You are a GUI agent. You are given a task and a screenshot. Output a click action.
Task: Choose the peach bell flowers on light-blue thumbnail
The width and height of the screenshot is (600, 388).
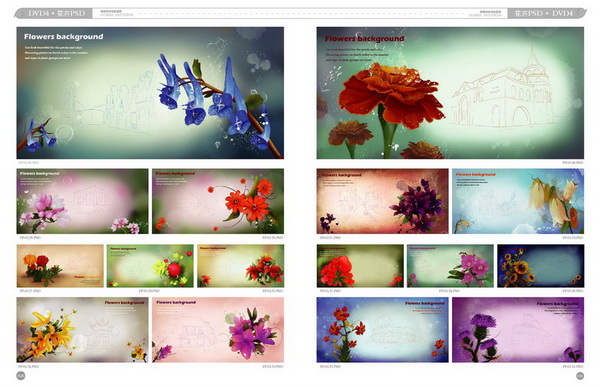click(x=518, y=201)
